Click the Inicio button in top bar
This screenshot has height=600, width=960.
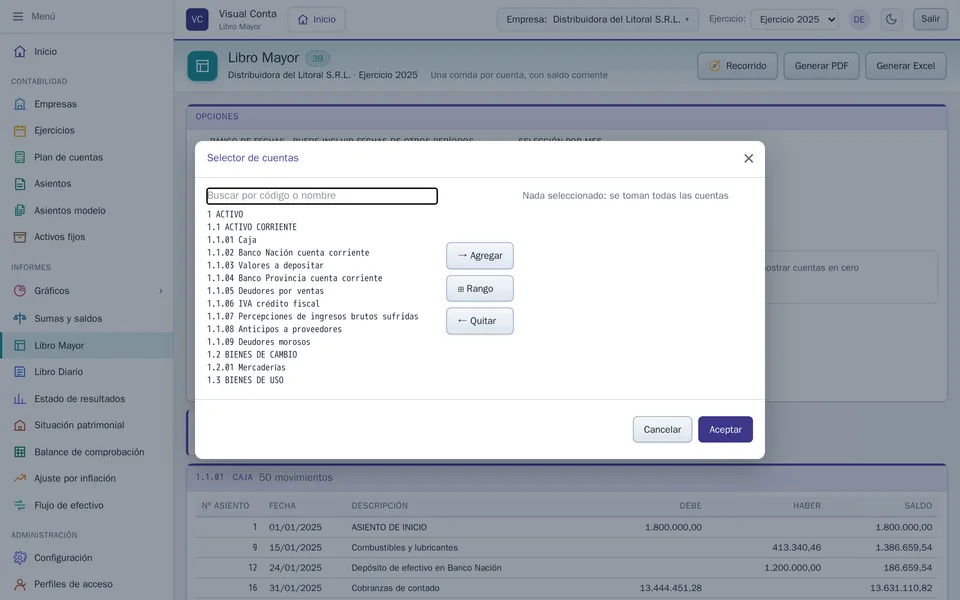pyautogui.click(x=317, y=20)
